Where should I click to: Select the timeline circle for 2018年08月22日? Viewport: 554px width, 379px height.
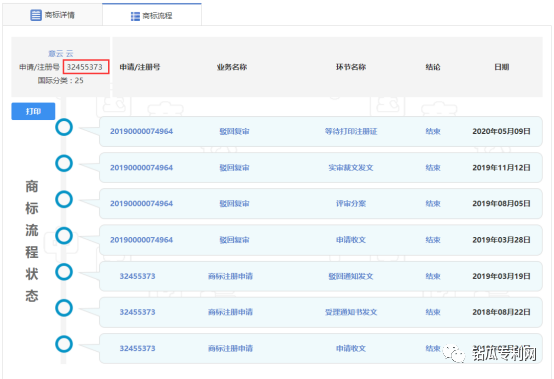pyautogui.click(x=64, y=308)
